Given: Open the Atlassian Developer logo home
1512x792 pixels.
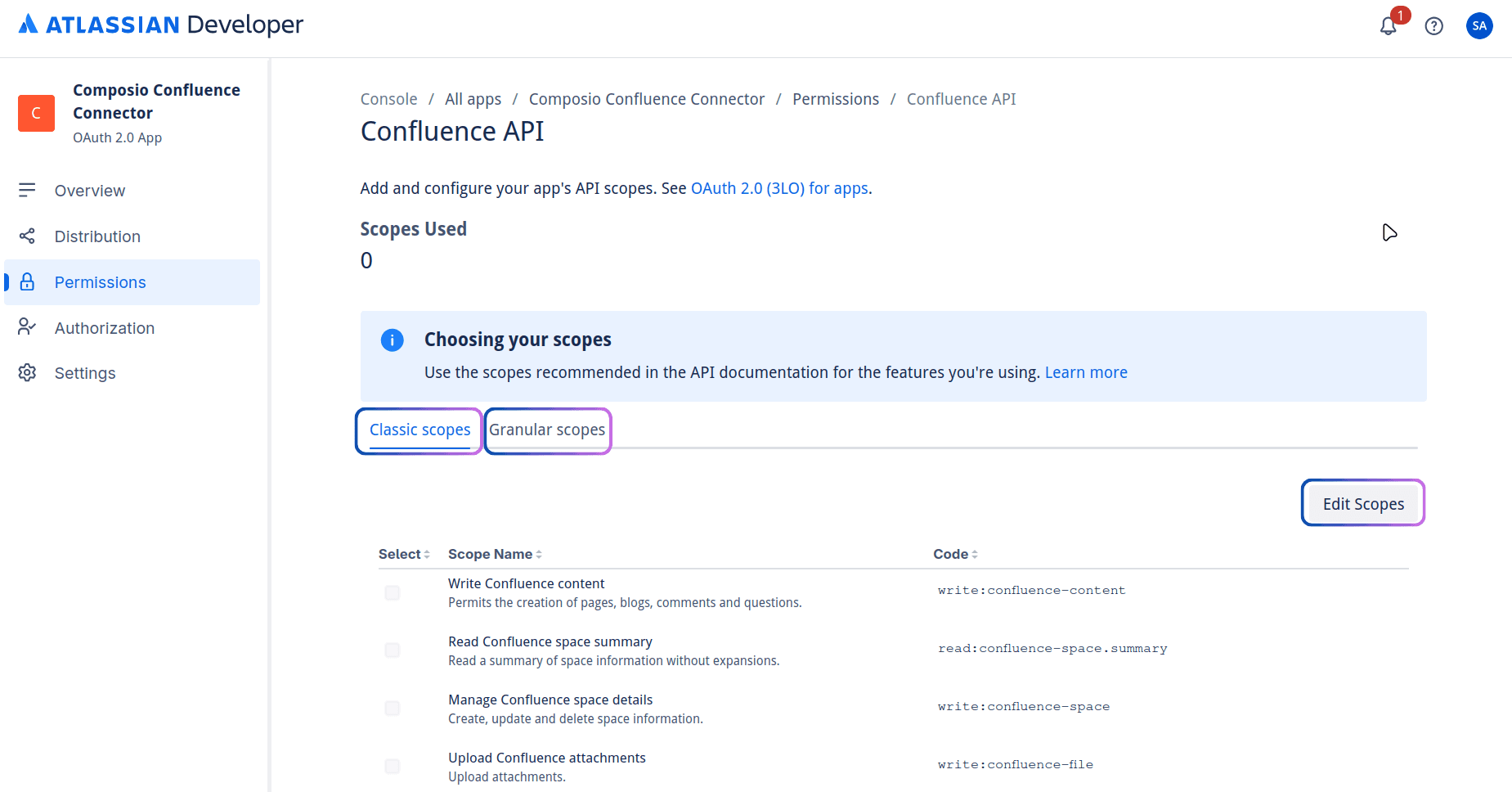Looking at the screenshot, I should (160, 25).
